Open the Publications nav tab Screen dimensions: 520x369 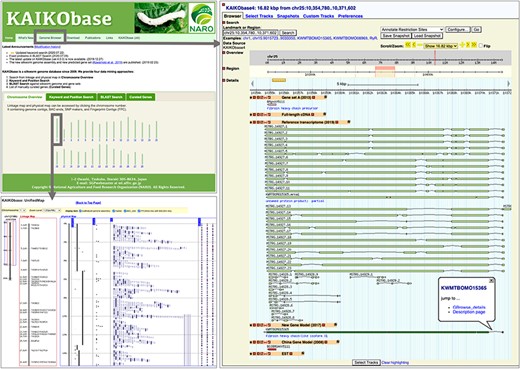pos(93,38)
